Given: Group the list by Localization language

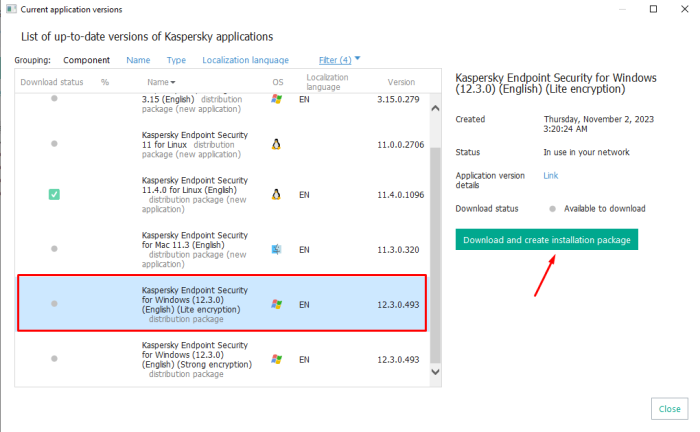Looking at the screenshot, I should click(245, 60).
